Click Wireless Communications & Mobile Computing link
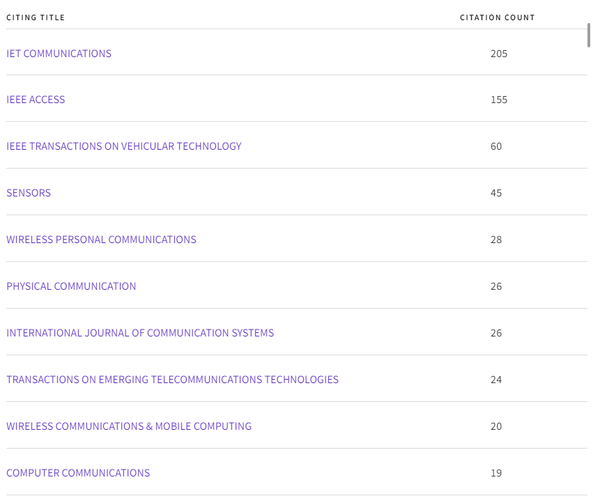This screenshot has width=600, height=496. coord(129,426)
